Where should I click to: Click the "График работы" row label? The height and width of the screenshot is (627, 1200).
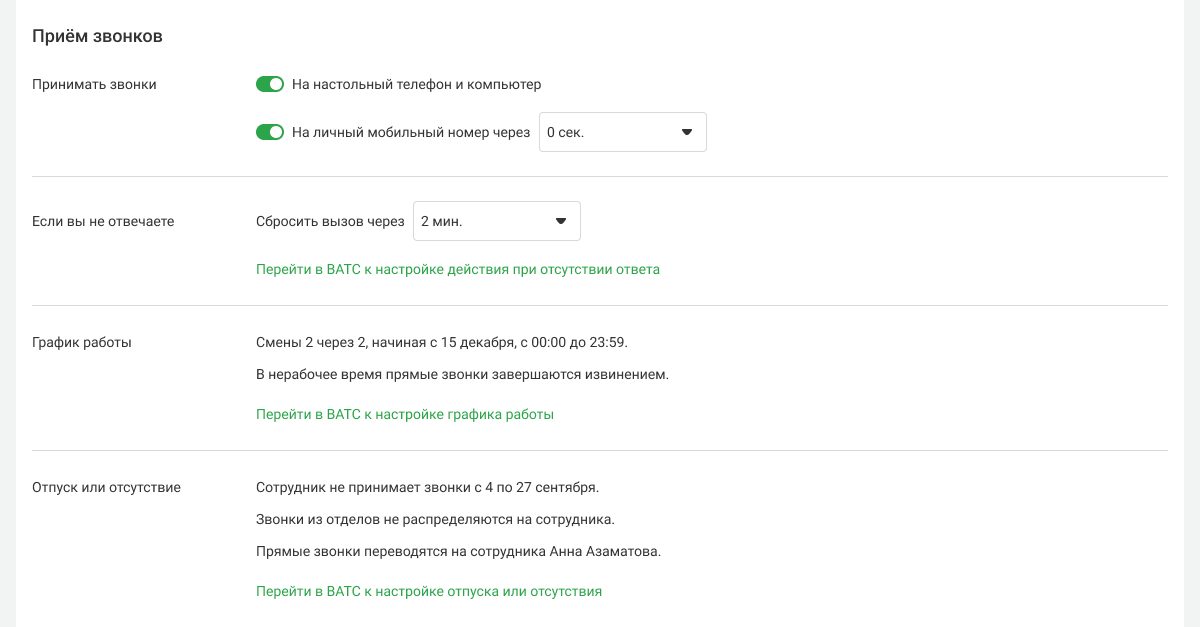pos(82,342)
